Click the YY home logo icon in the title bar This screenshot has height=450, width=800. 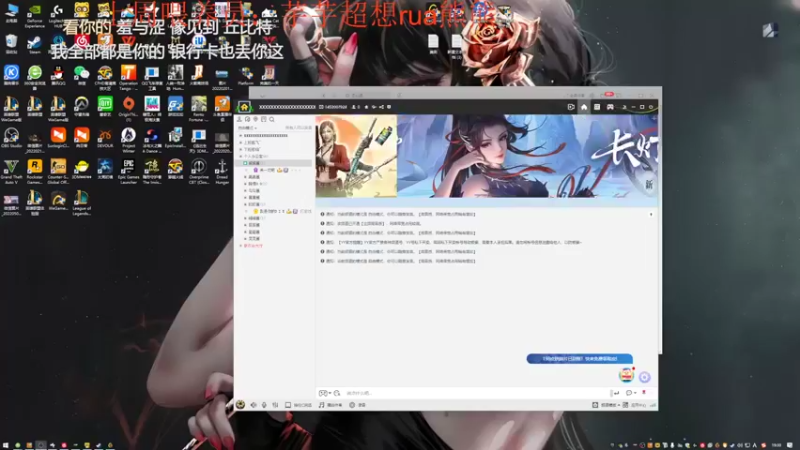coord(244,107)
